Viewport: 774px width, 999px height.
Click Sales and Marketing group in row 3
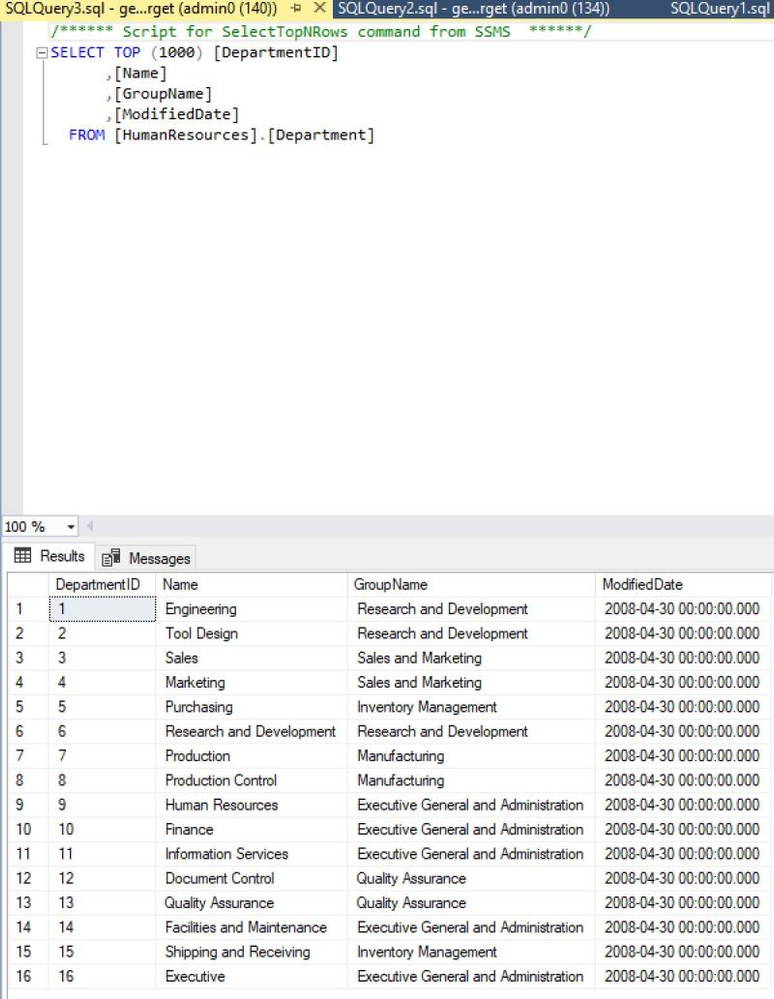pyautogui.click(x=471, y=658)
